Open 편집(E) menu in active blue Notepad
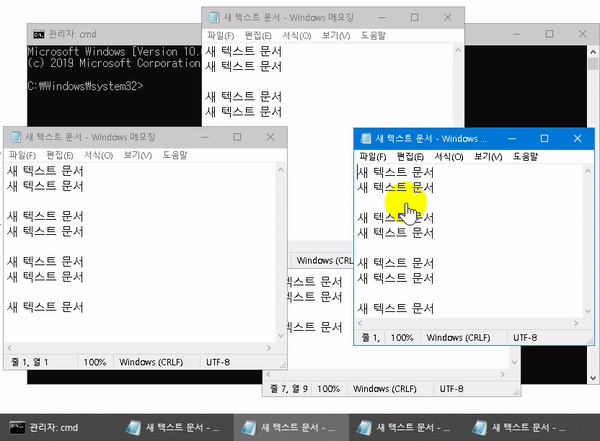The image size is (600, 441). click(x=411, y=157)
